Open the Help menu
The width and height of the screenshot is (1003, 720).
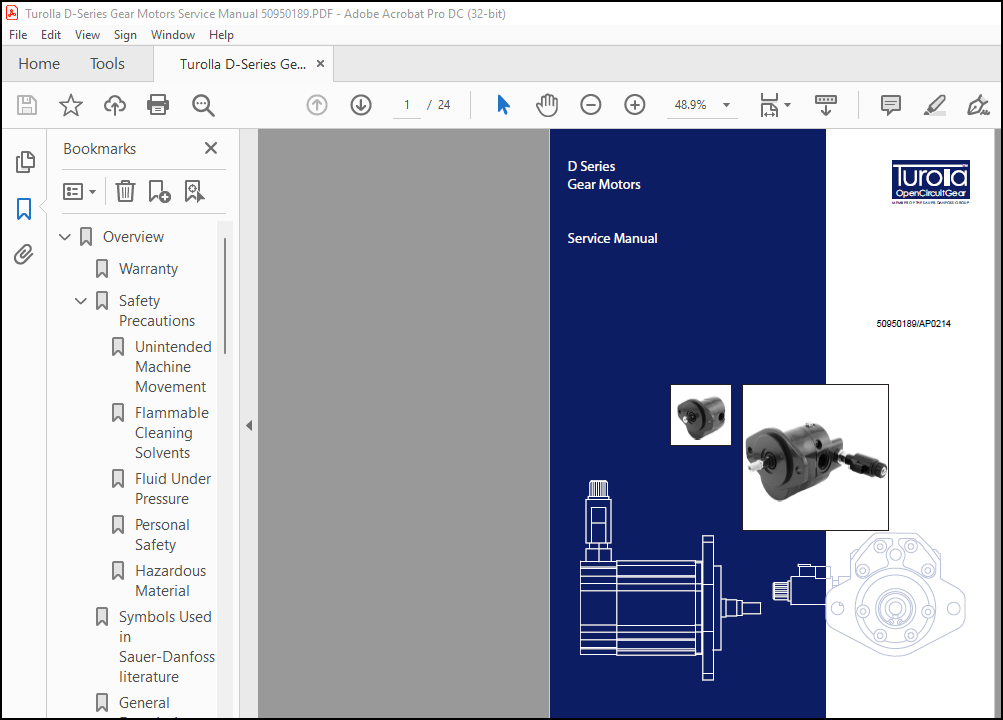(221, 35)
